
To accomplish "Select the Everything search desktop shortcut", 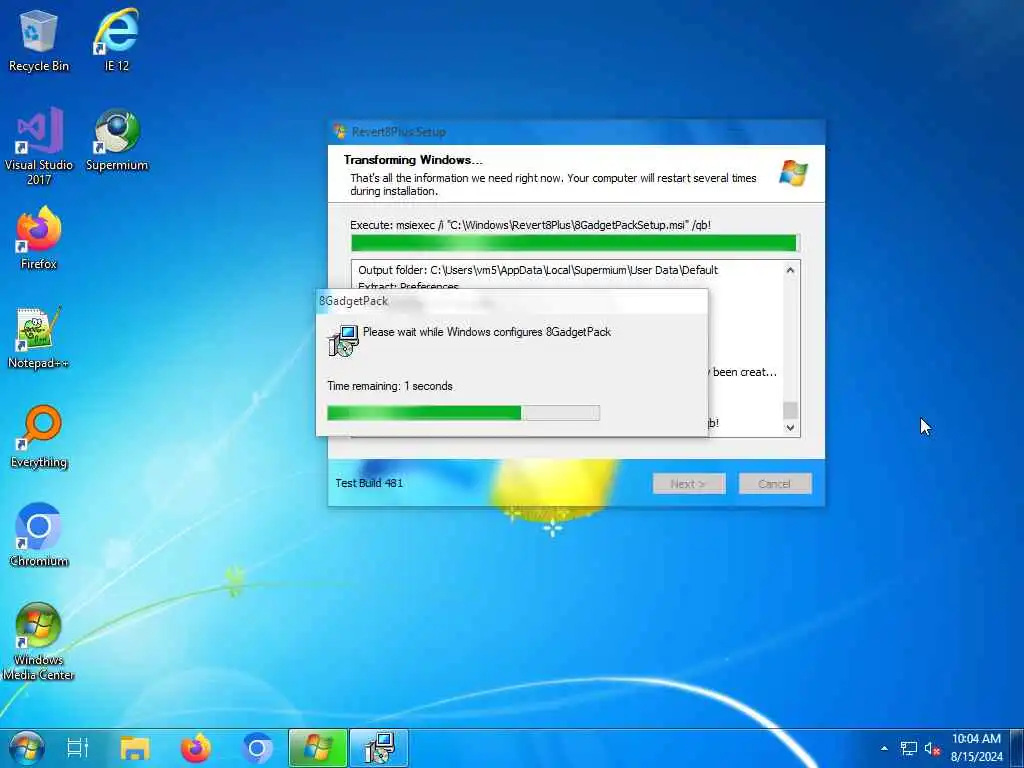I will (x=39, y=437).
